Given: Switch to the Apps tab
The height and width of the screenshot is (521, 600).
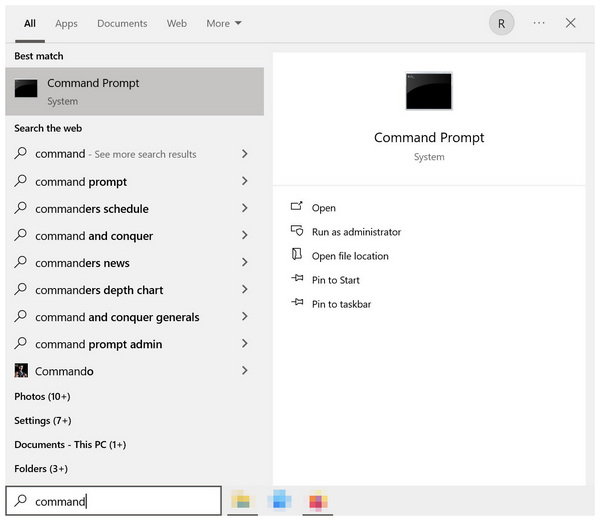Looking at the screenshot, I should pos(66,23).
